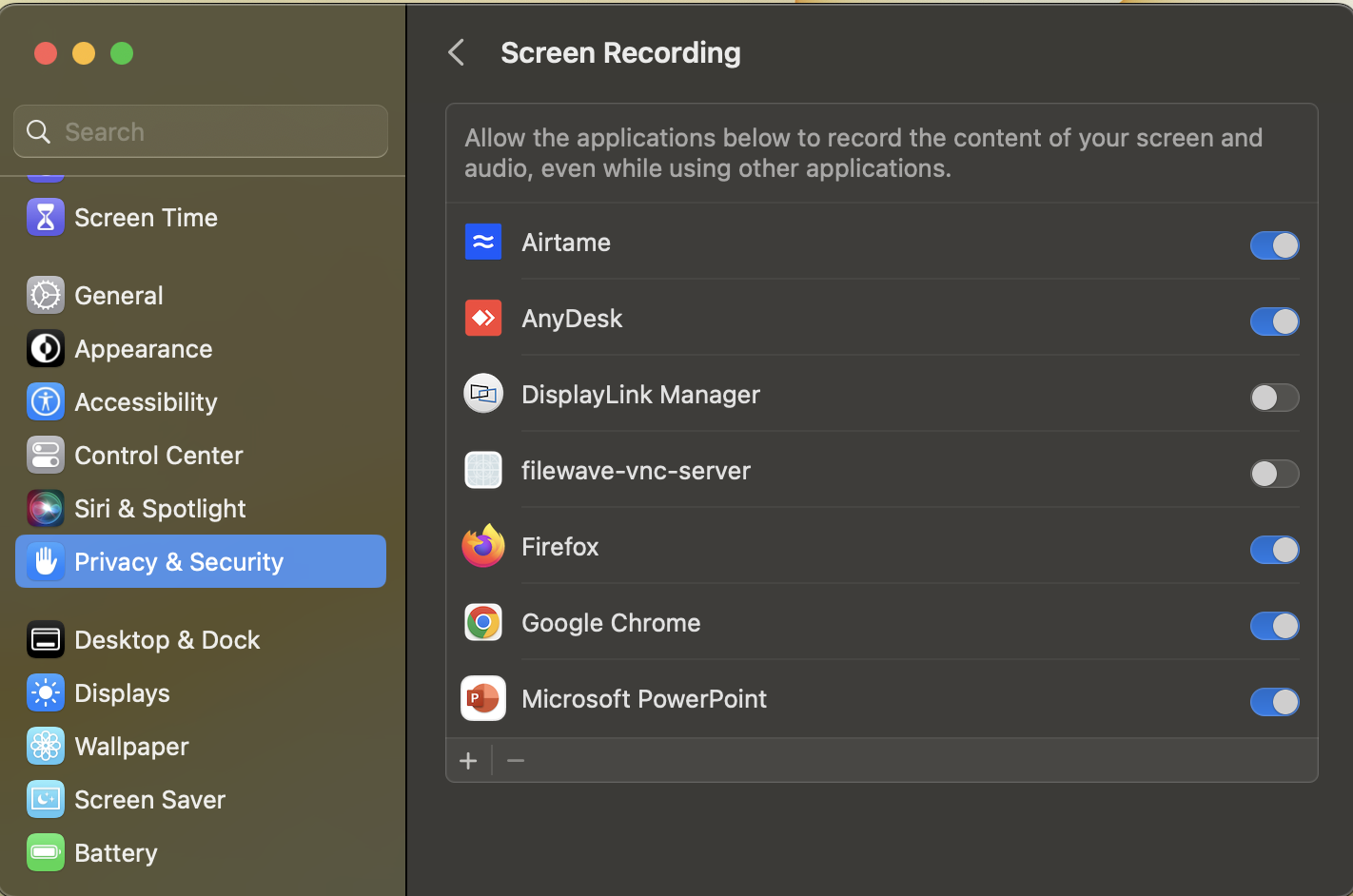1353x896 pixels.
Task: Turn off the AnyDesk toggle
Action: click(x=1274, y=321)
